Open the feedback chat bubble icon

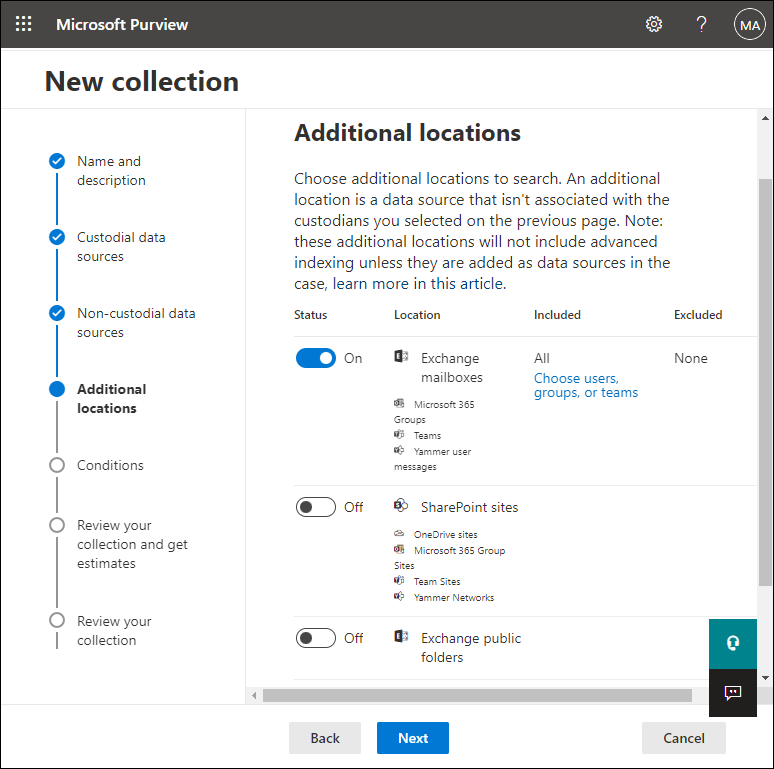[733, 692]
